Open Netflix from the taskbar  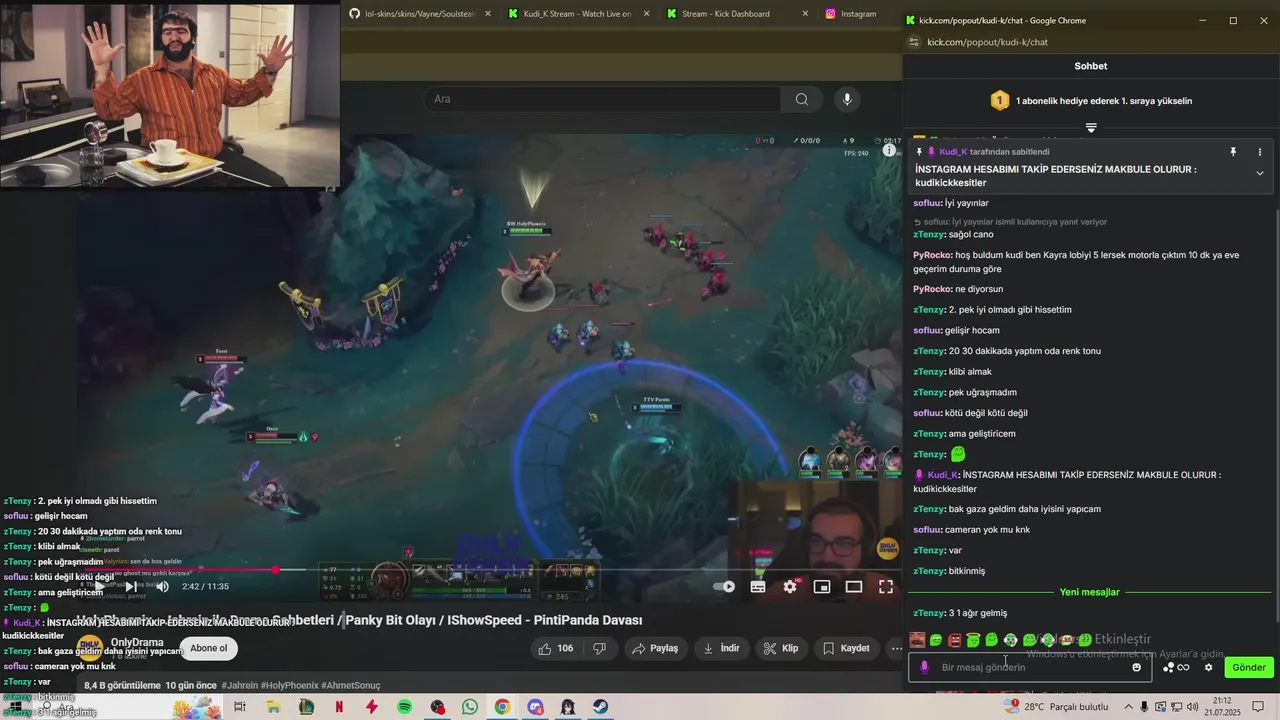[339, 707]
